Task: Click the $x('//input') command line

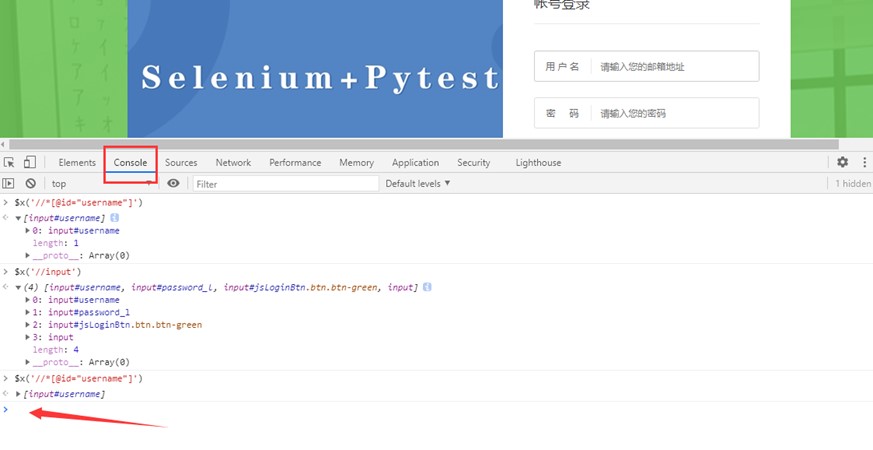Action: 48,272
